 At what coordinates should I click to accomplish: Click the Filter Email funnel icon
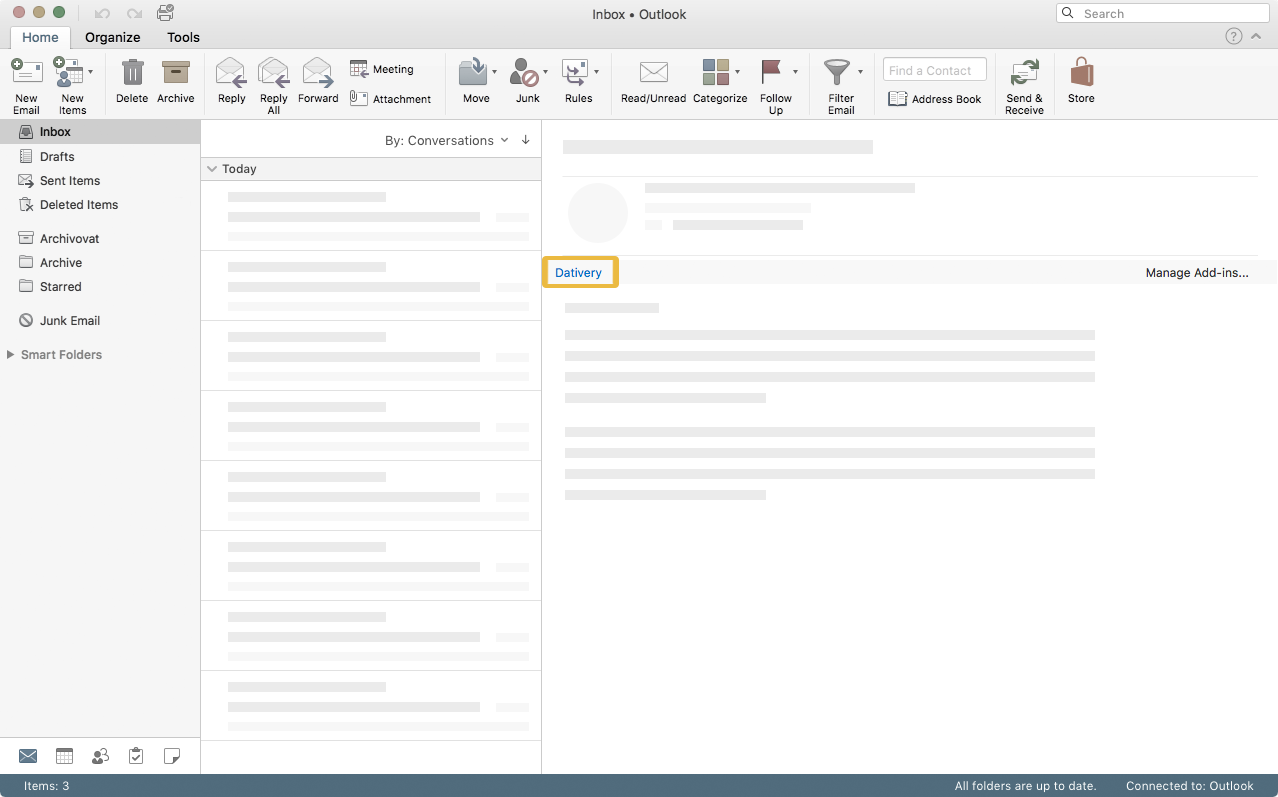[x=837, y=73]
